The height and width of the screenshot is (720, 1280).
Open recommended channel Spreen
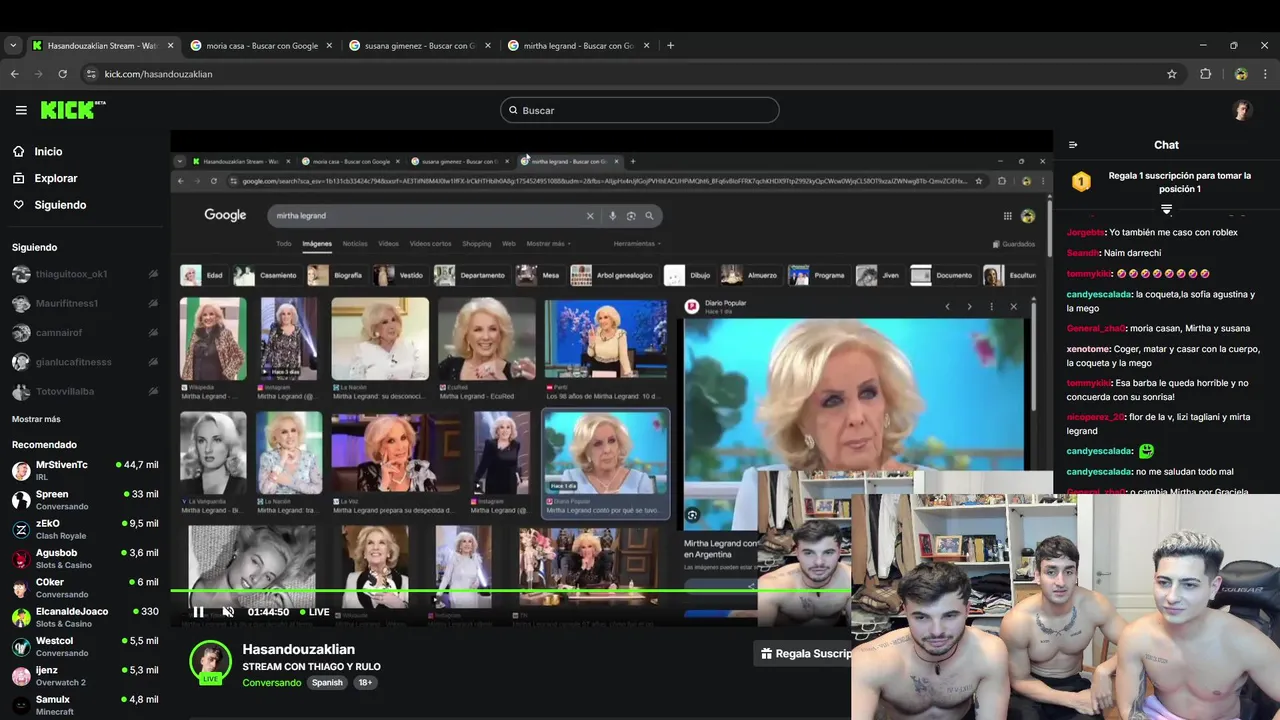(x=84, y=500)
